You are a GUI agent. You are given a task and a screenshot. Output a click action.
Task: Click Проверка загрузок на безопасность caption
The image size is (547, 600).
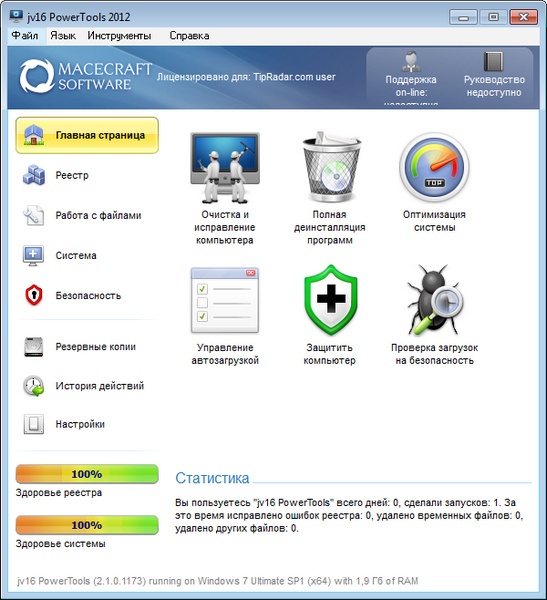pos(434,354)
